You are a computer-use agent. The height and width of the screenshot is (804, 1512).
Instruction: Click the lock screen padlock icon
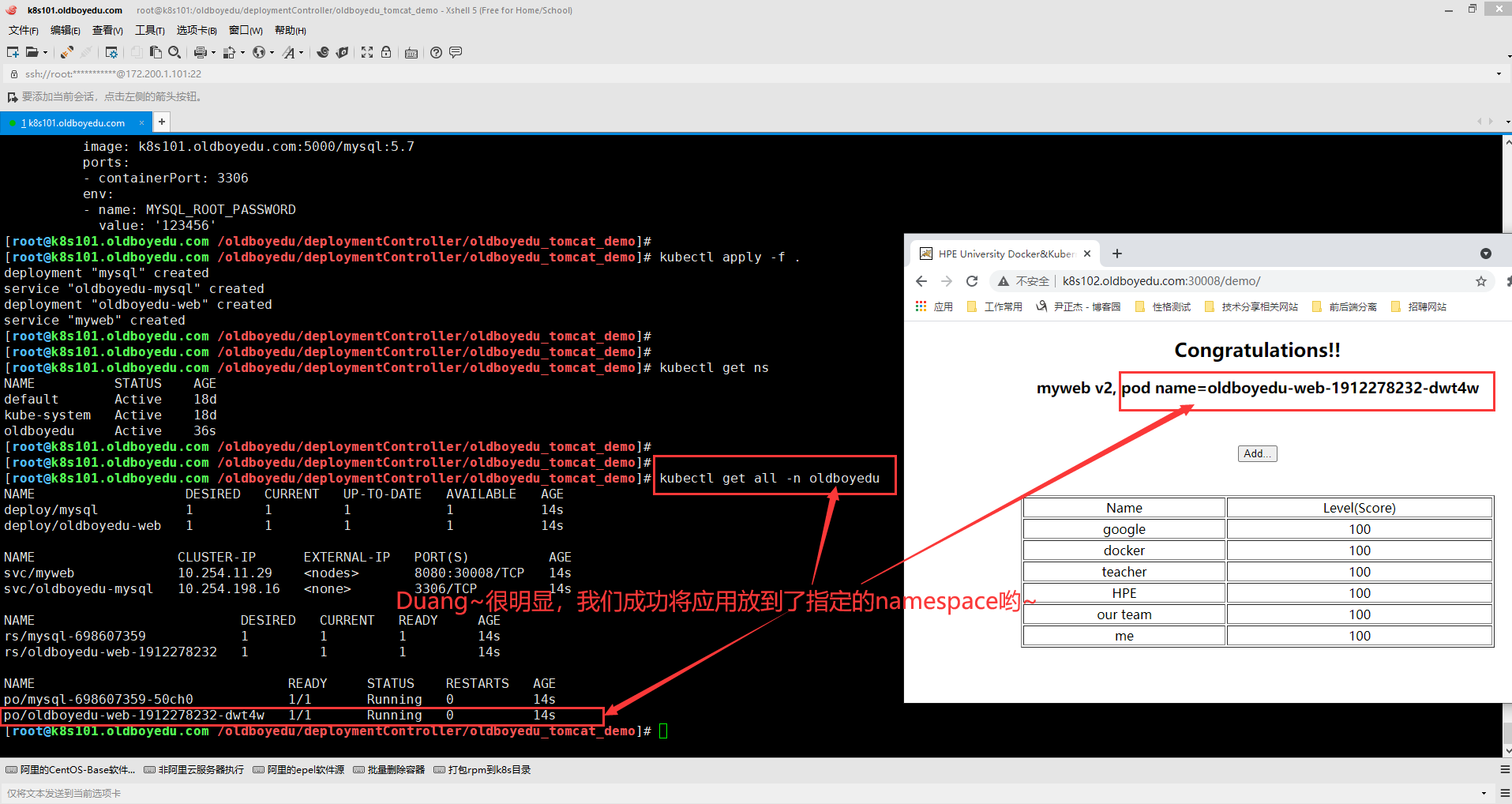tap(386, 52)
